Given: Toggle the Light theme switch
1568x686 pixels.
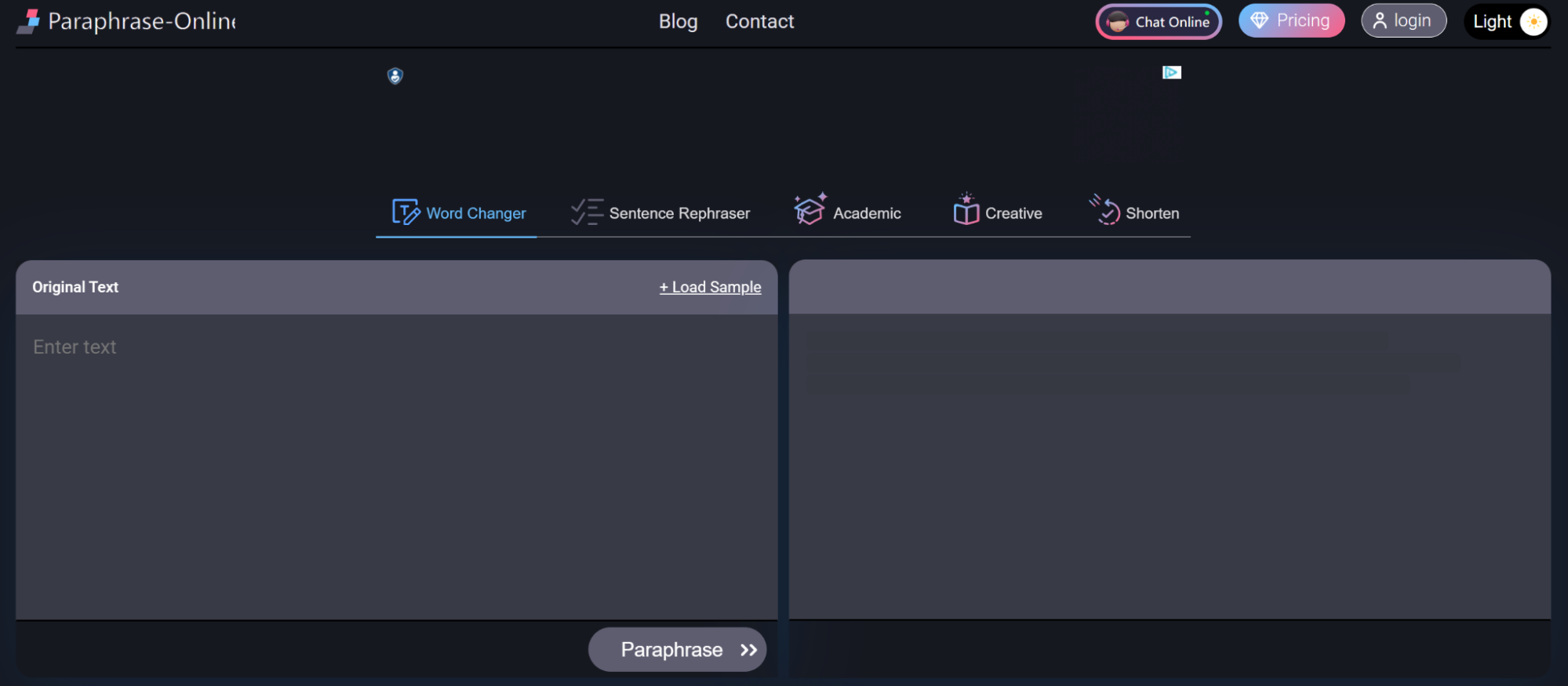Looking at the screenshot, I should [x=1507, y=21].
